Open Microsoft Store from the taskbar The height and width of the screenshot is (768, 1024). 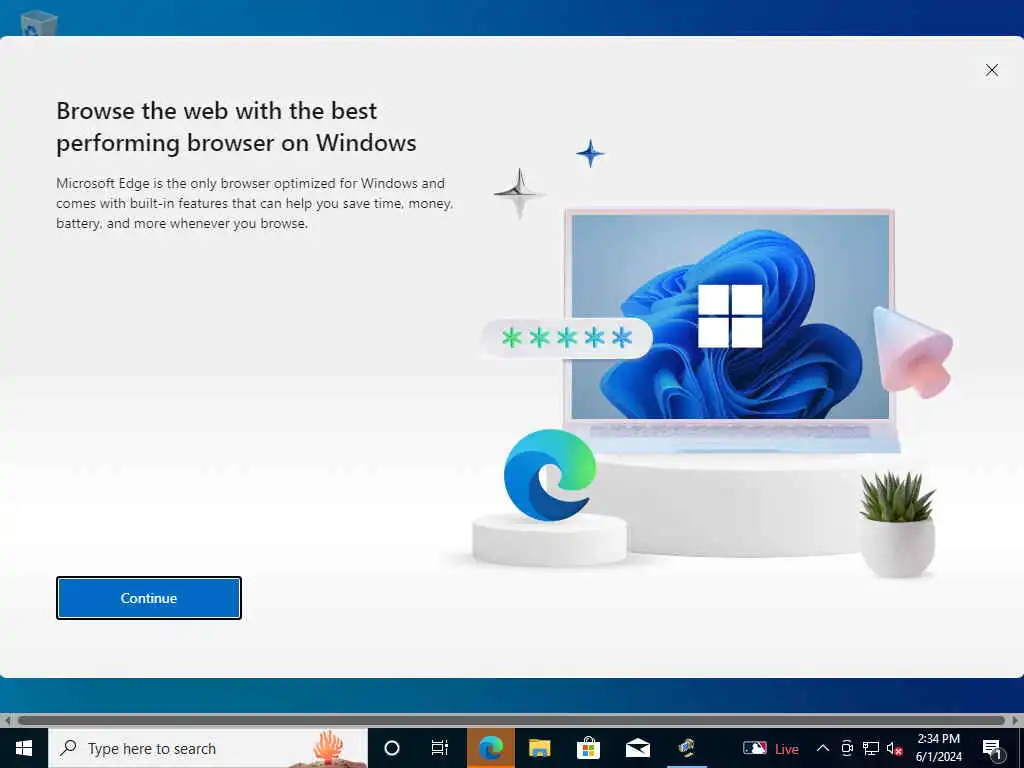(x=588, y=748)
